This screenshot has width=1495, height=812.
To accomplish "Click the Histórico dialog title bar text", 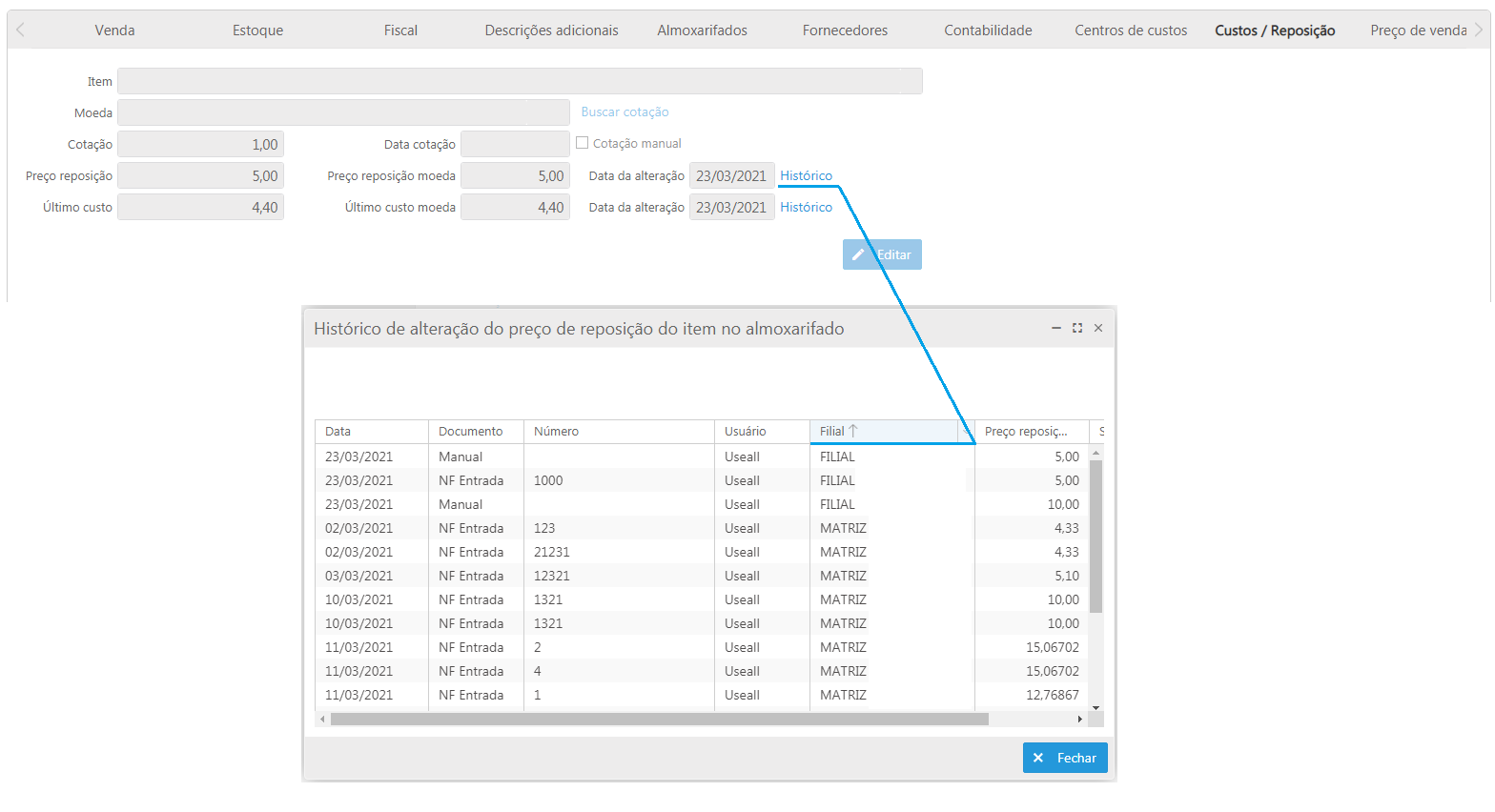I will click(579, 328).
